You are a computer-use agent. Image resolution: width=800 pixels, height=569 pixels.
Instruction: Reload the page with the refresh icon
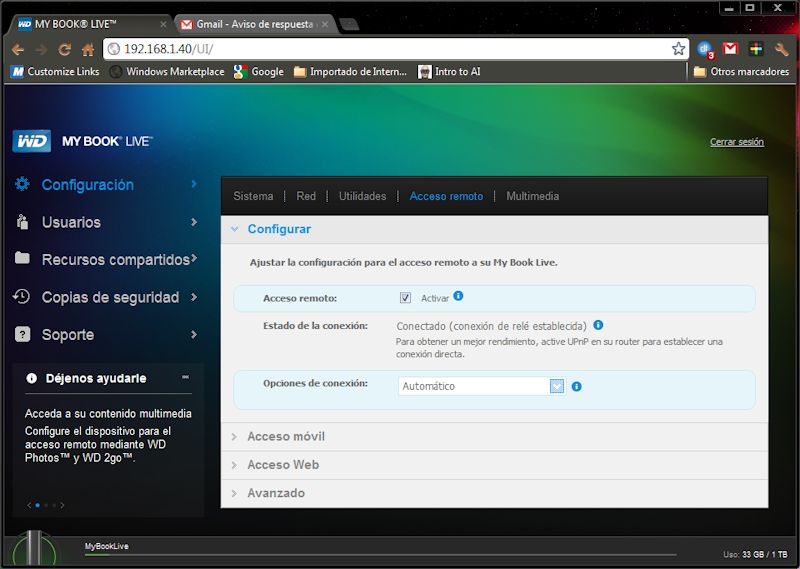[x=64, y=50]
